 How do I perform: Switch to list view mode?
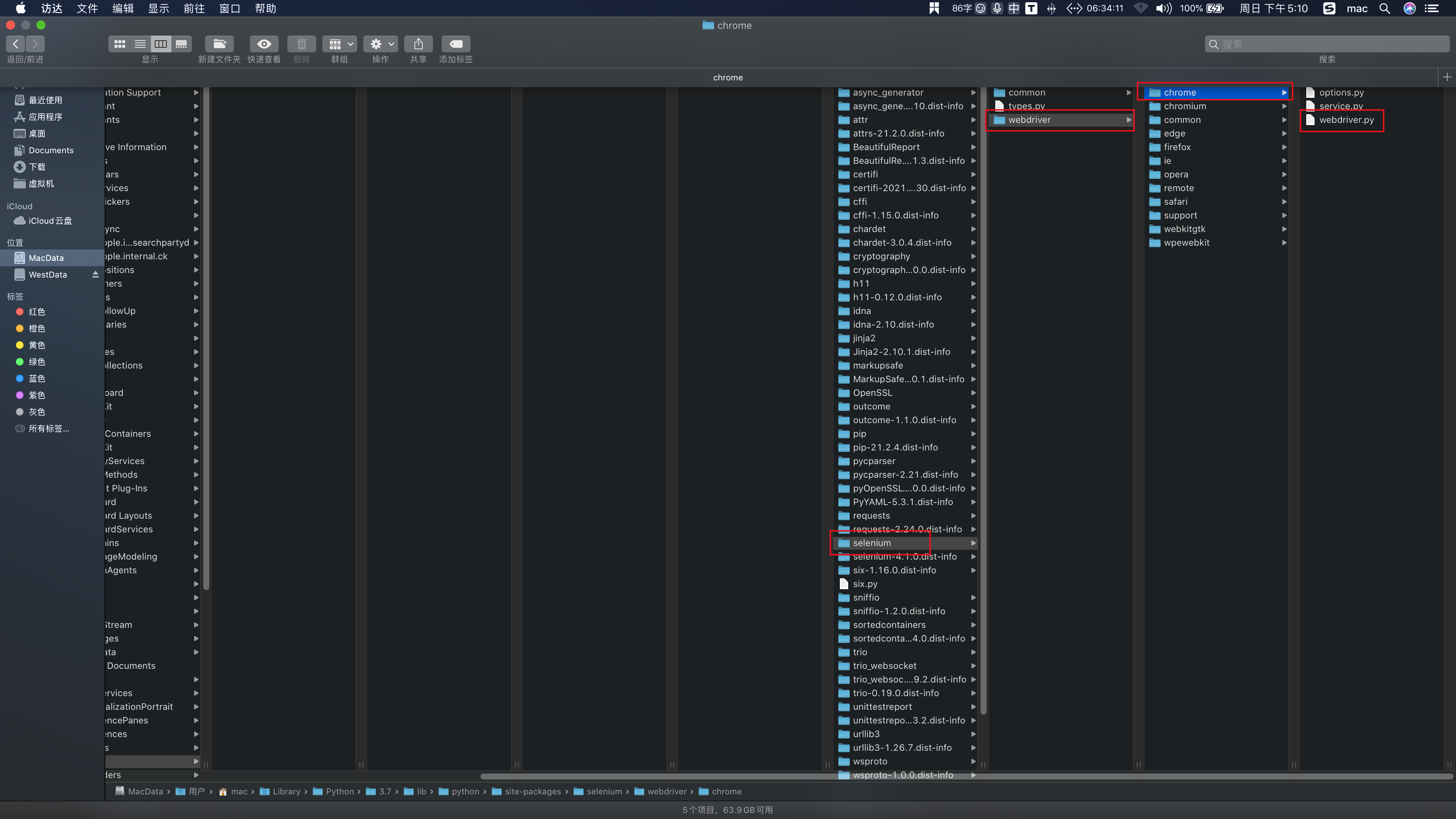pyautogui.click(x=140, y=44)
